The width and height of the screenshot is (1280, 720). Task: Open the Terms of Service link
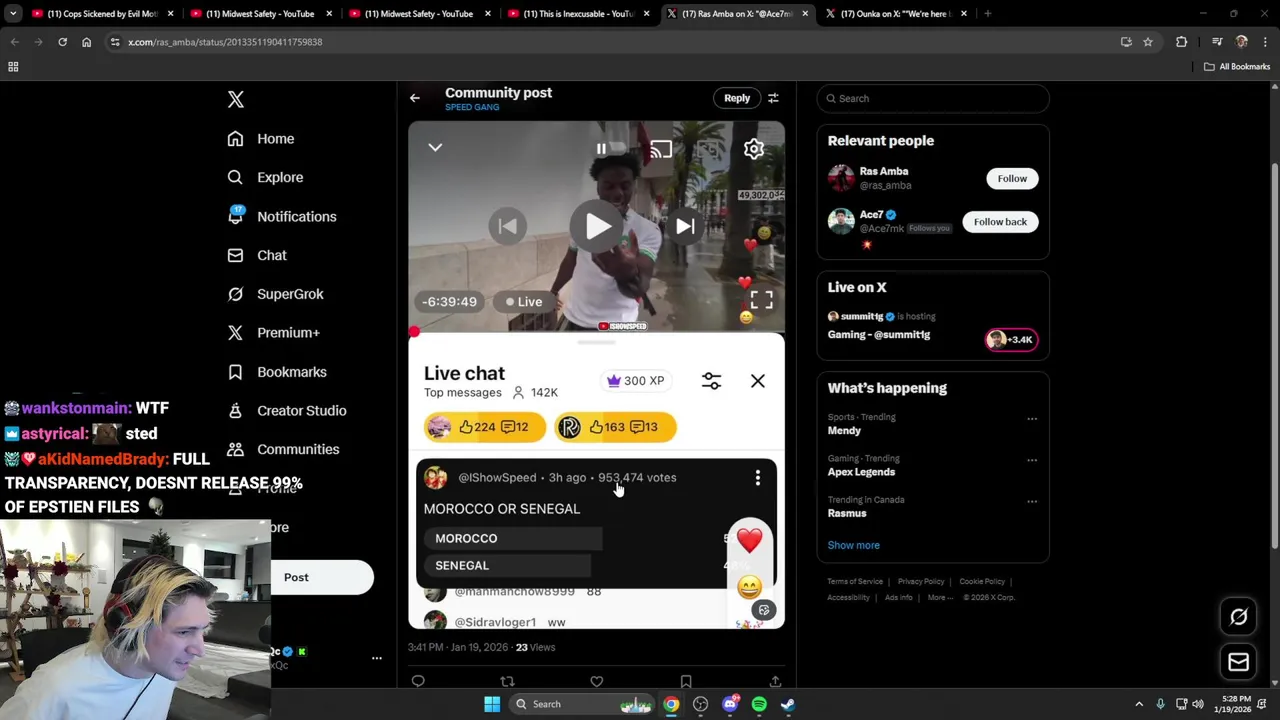click(855, 581)
